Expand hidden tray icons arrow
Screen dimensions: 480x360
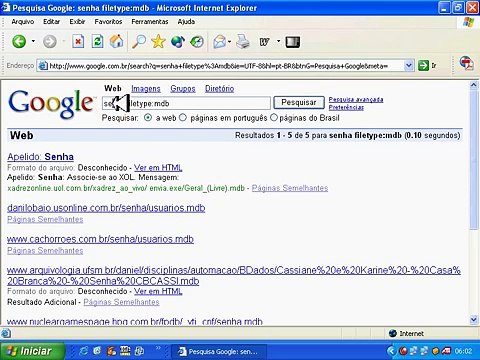391,351
